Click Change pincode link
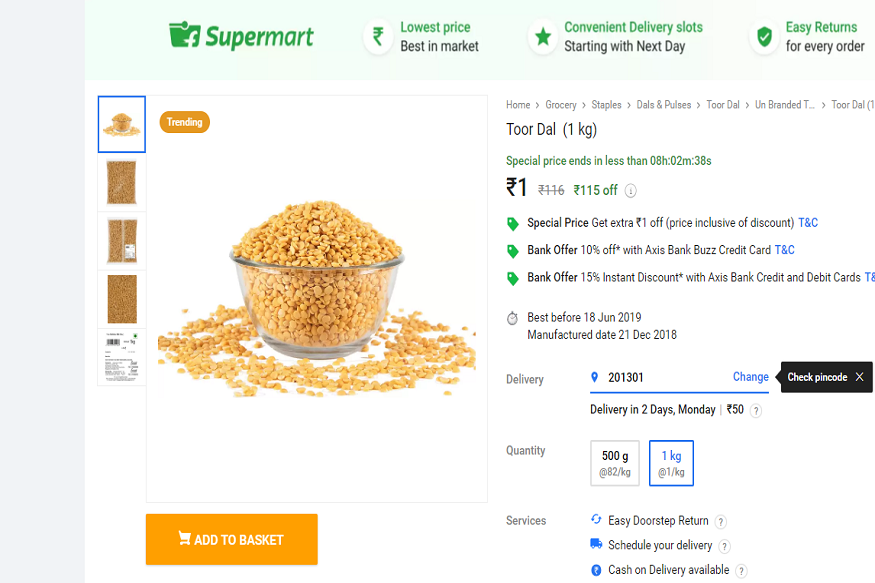875x583 pixels. (750, 377)
